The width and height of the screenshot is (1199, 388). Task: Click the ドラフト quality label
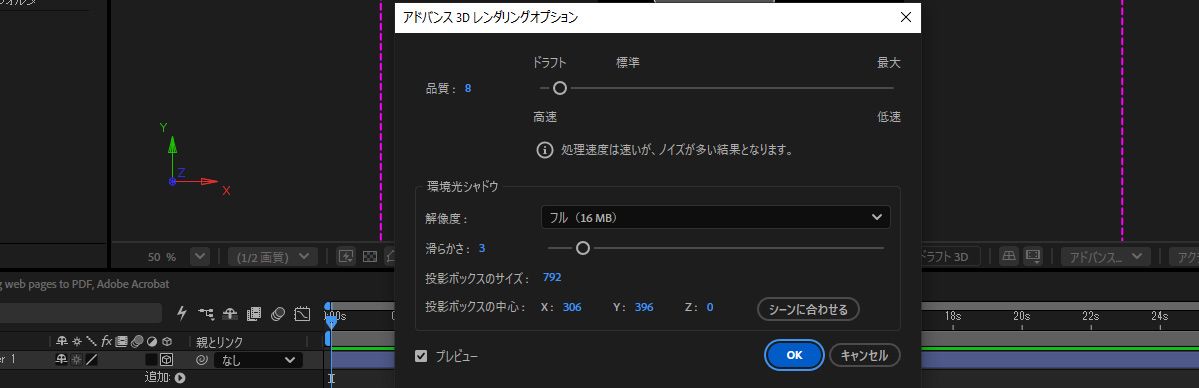point(550,63)
